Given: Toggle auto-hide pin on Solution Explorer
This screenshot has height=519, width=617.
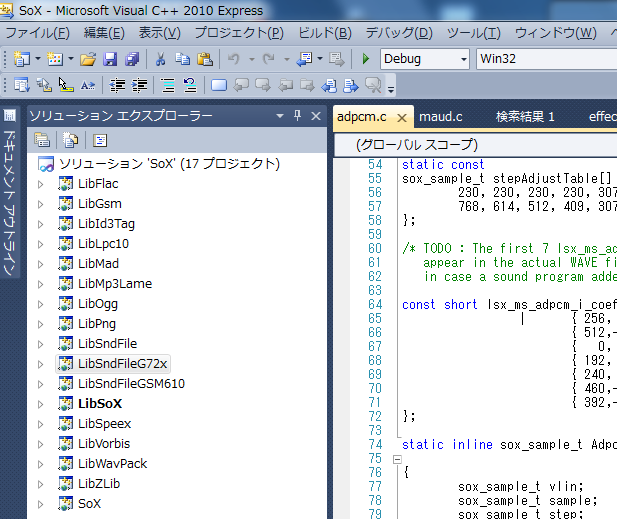Looking at the screenshot, I should click(x=297, y=116).
